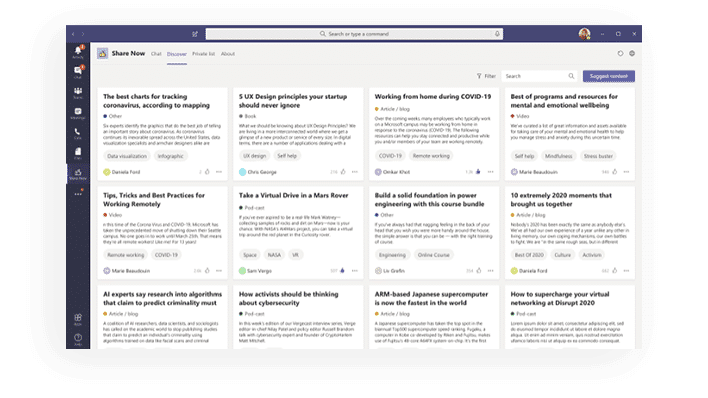Viewport: 708px width, 398px height.
Task: Open Files icon in left sidebar
Action: [78, 153]
